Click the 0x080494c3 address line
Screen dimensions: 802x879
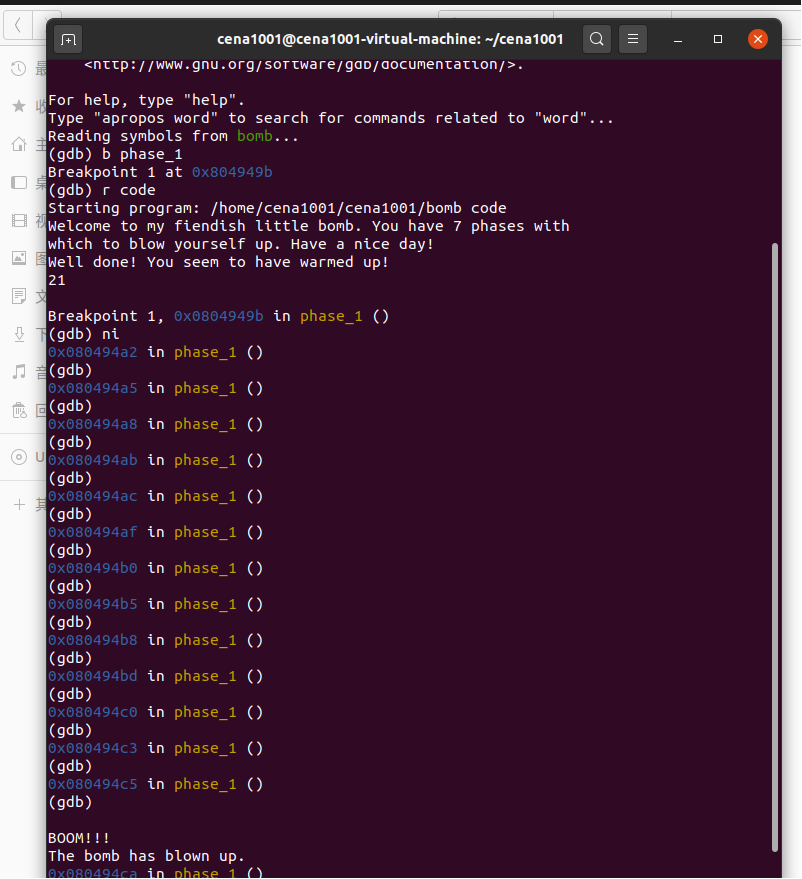(155, 748)
